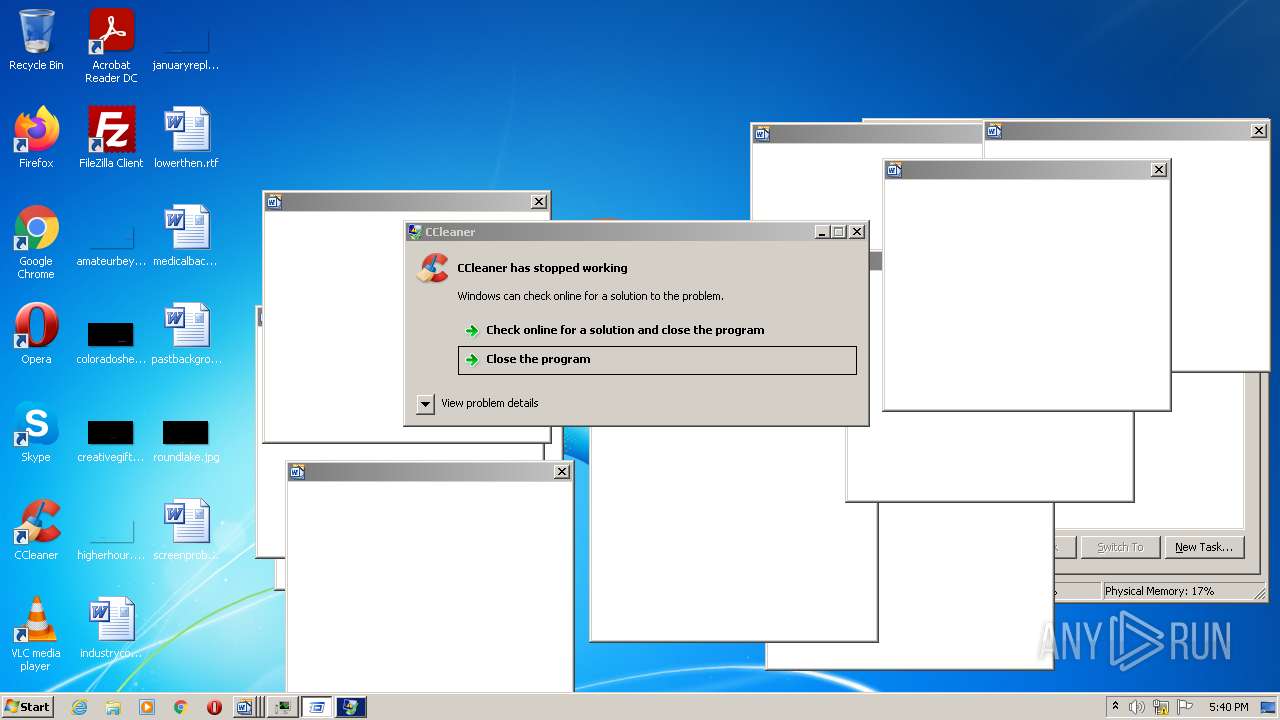Open the Start menu

tap(27, 707)
